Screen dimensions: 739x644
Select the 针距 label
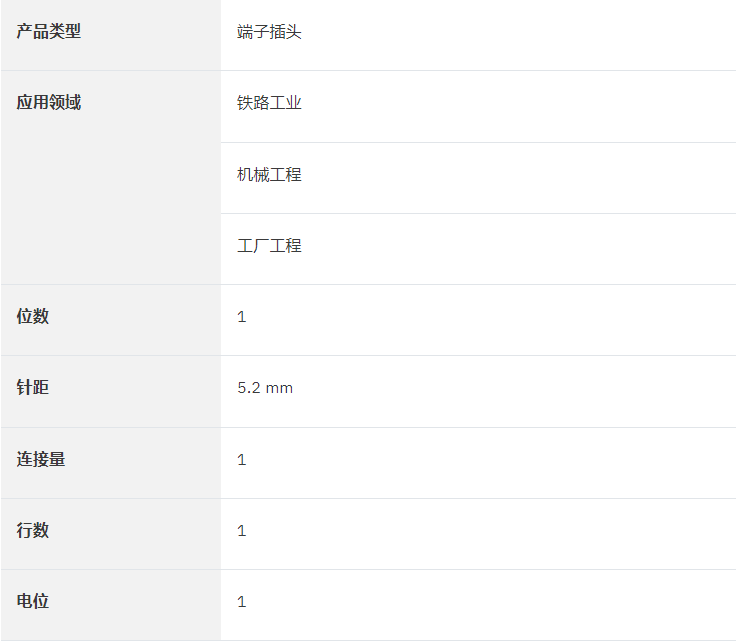pyautogui.click(x=33, y=388)
